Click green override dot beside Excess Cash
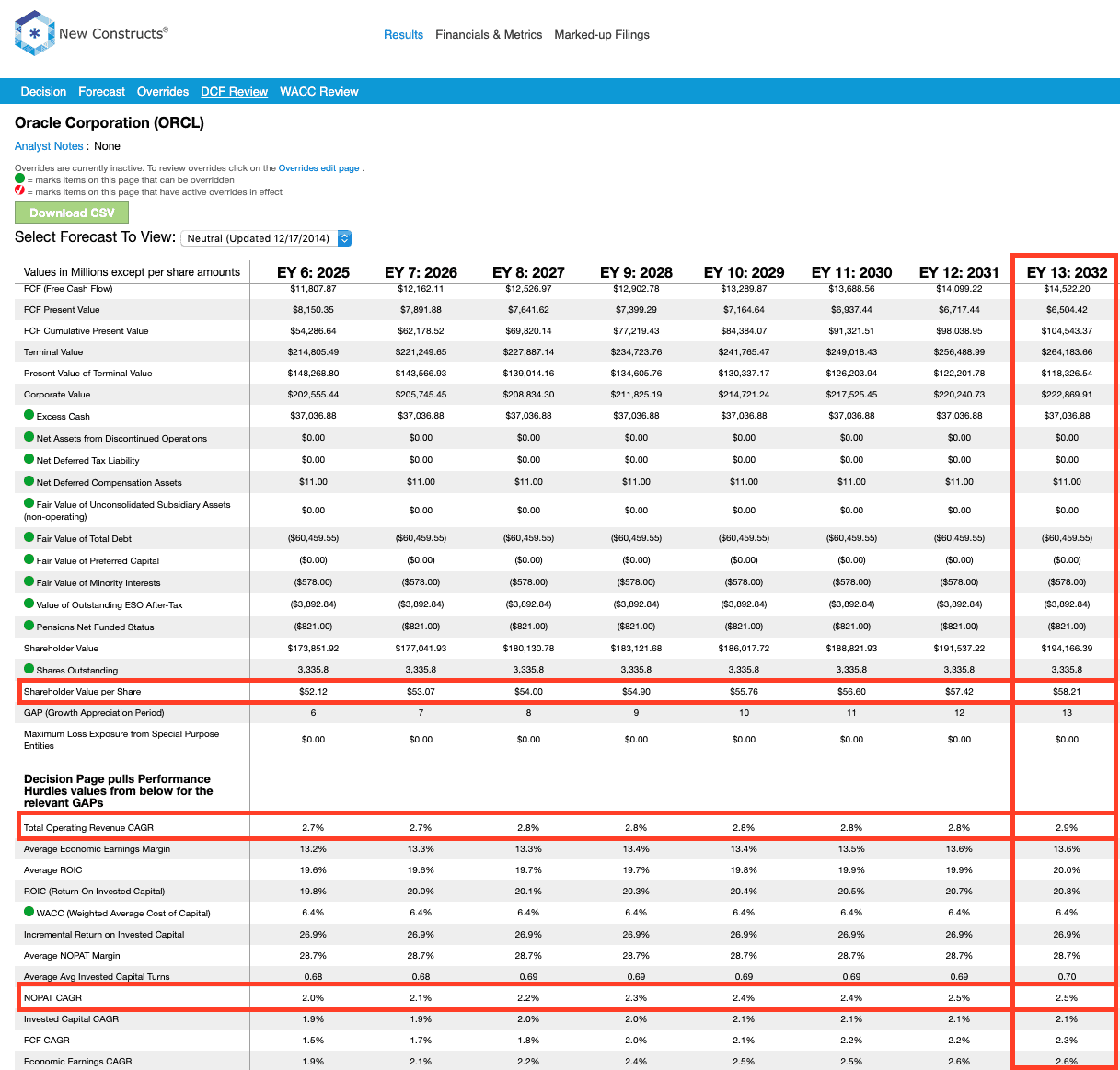The image size is (1120, 1070). [29, 415]
